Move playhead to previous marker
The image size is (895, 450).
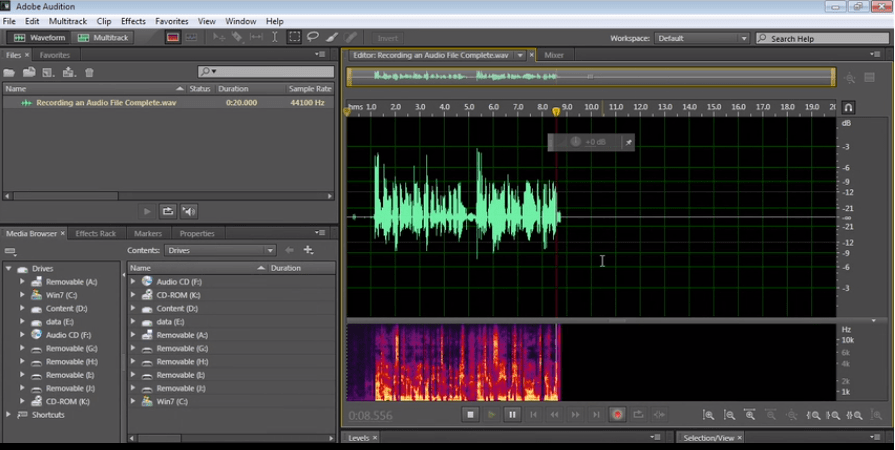pos(533,415)
